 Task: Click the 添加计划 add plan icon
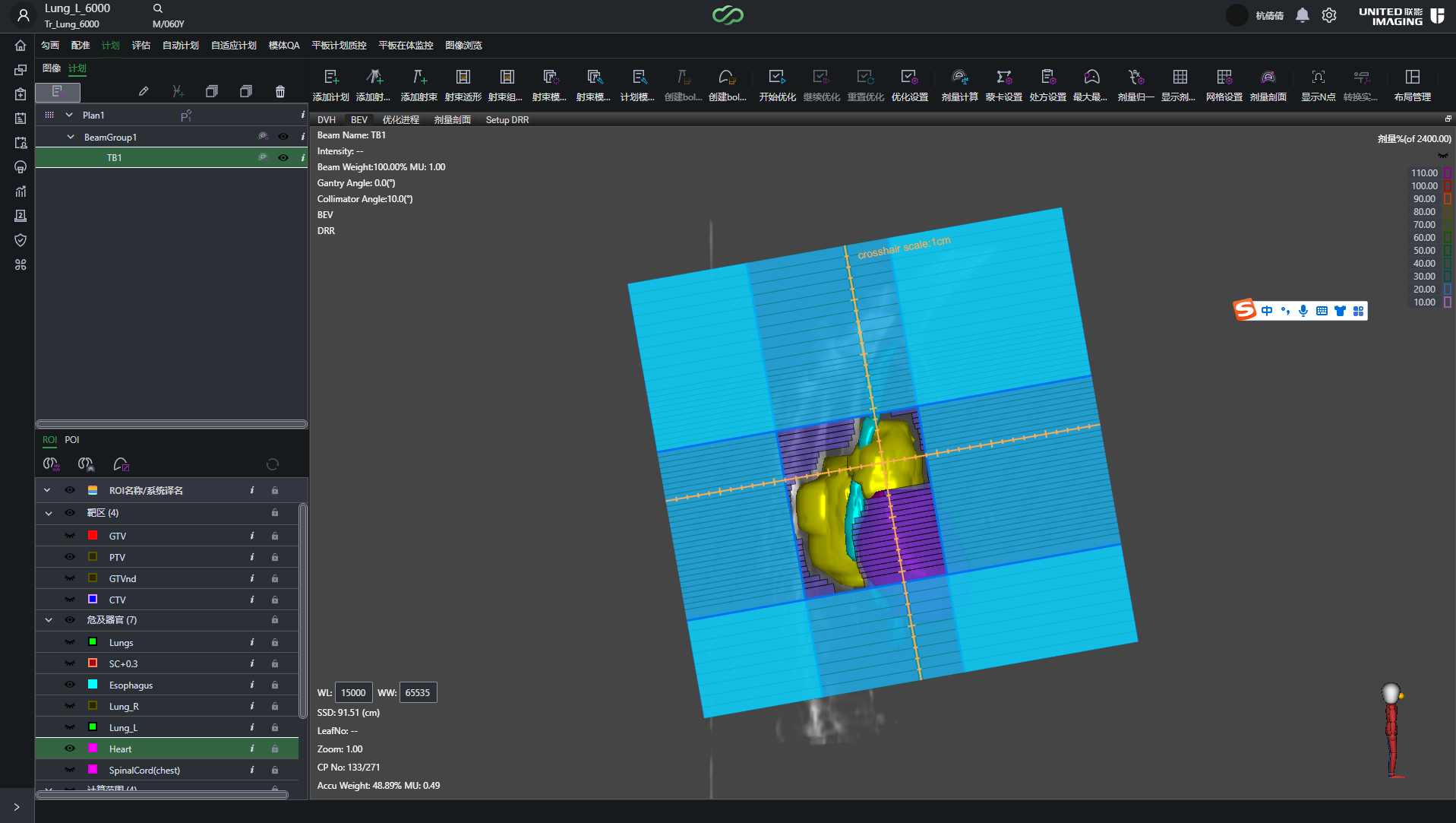pyautogui.click(x=331, y=77)
